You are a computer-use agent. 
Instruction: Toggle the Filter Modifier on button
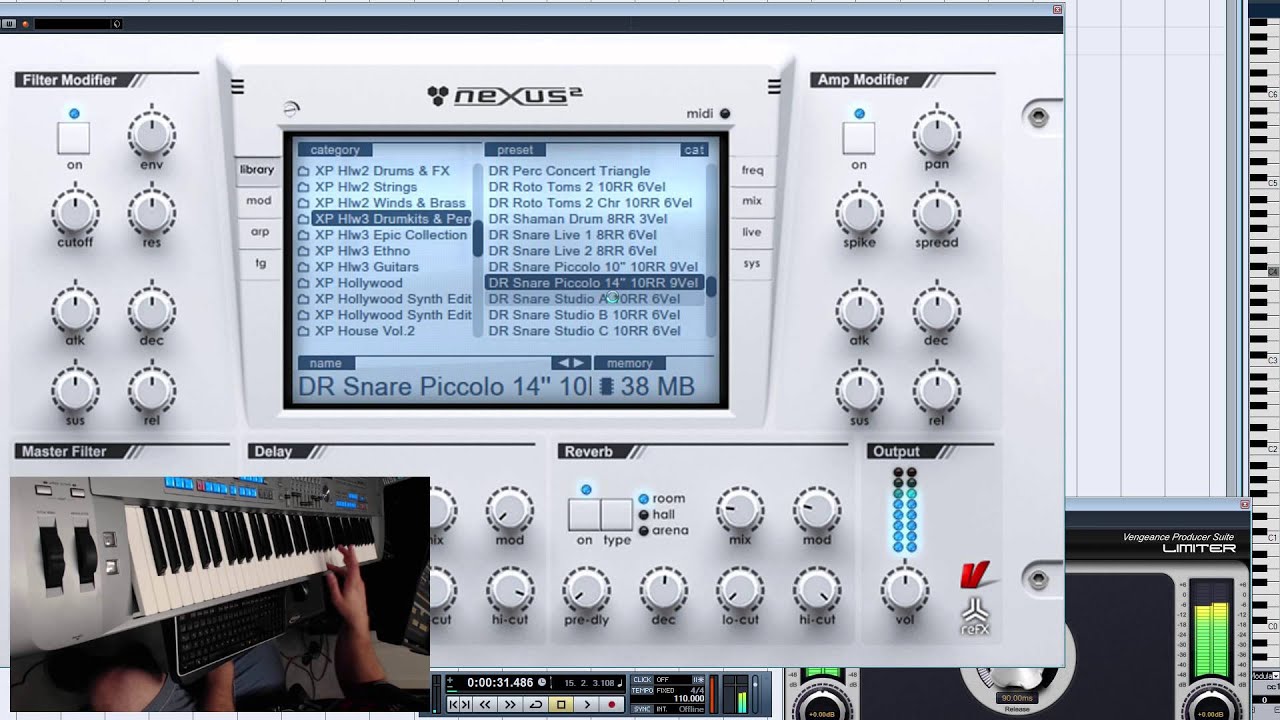74,138
